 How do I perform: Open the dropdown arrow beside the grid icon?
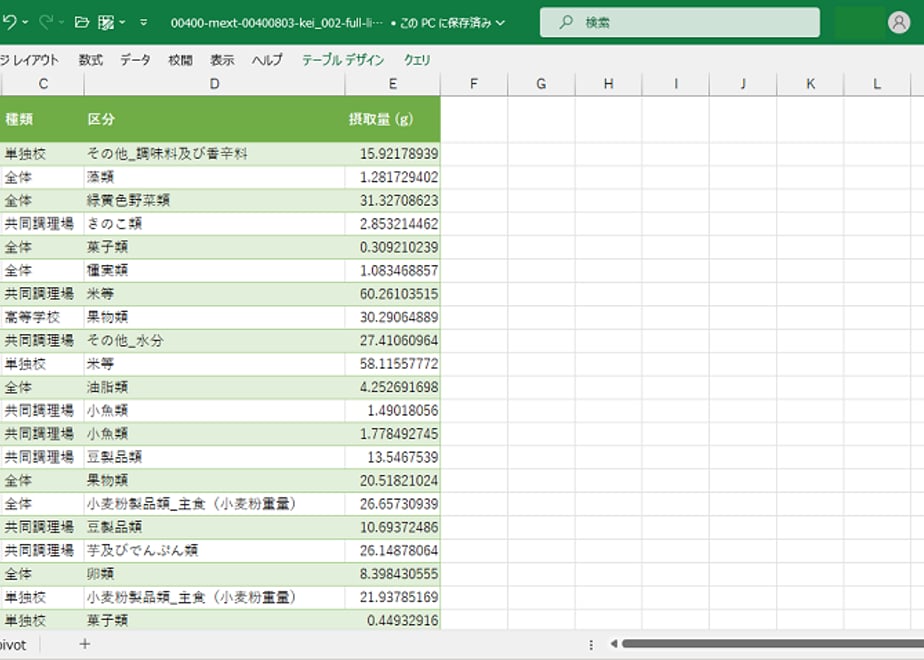point(122,22)
